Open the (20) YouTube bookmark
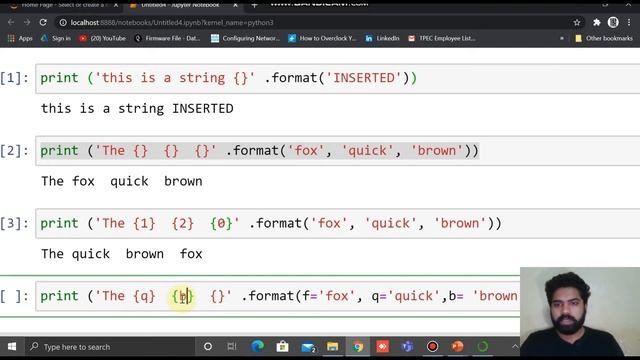The image size is (640, 360). pos(103,38)
